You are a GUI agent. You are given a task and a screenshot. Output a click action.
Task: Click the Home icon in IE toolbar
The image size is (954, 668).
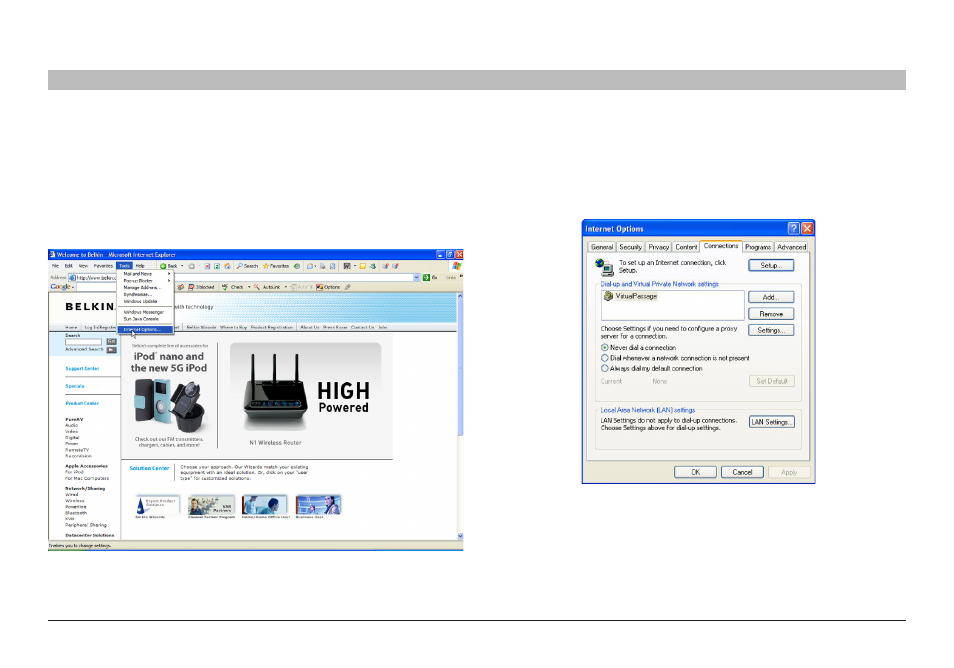(x=227, y=266)
